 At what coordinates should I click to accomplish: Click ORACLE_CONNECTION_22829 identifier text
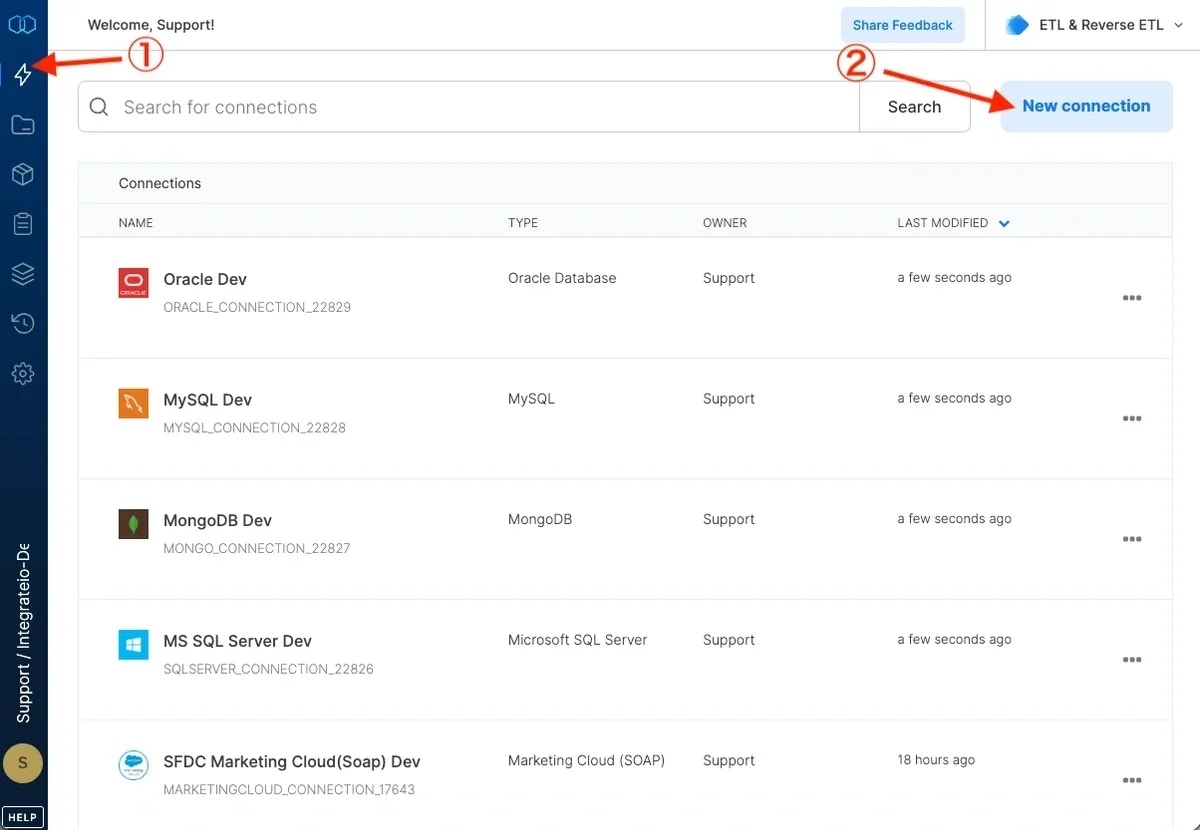coord(257,307)
